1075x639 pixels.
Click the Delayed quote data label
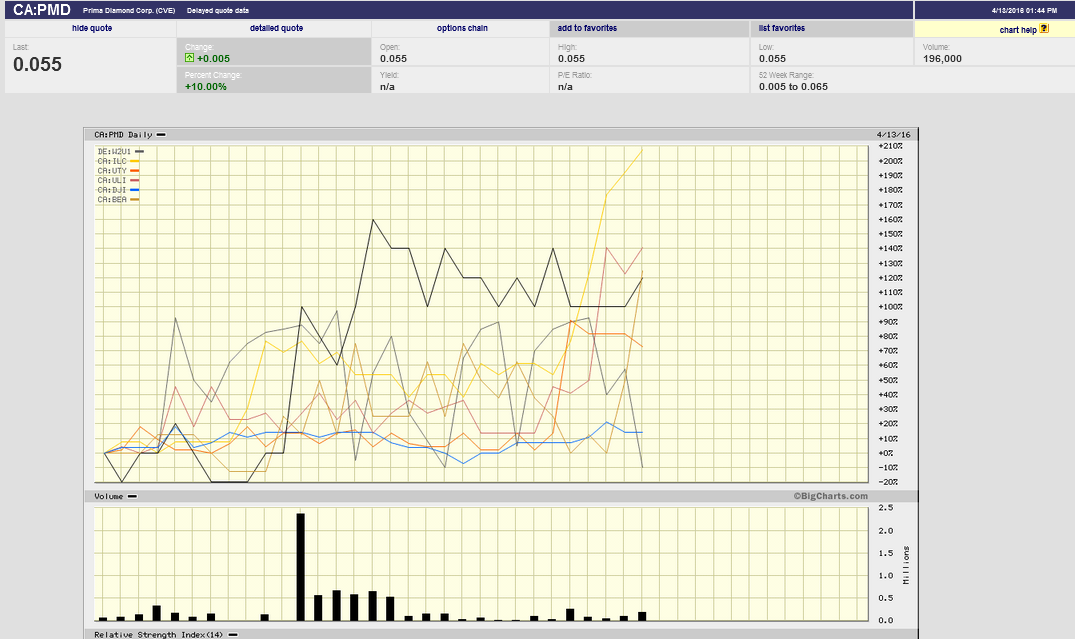pos(218,11)
